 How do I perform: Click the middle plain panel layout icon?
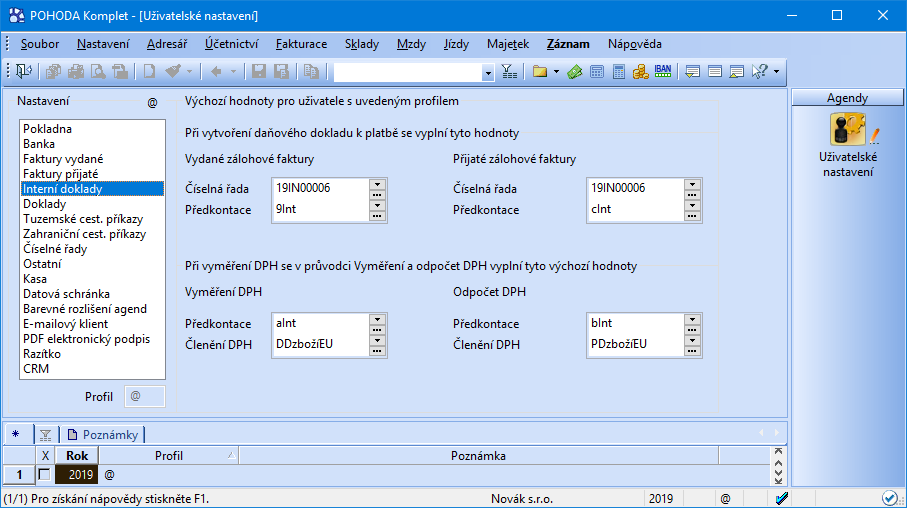tap(715, 72)
